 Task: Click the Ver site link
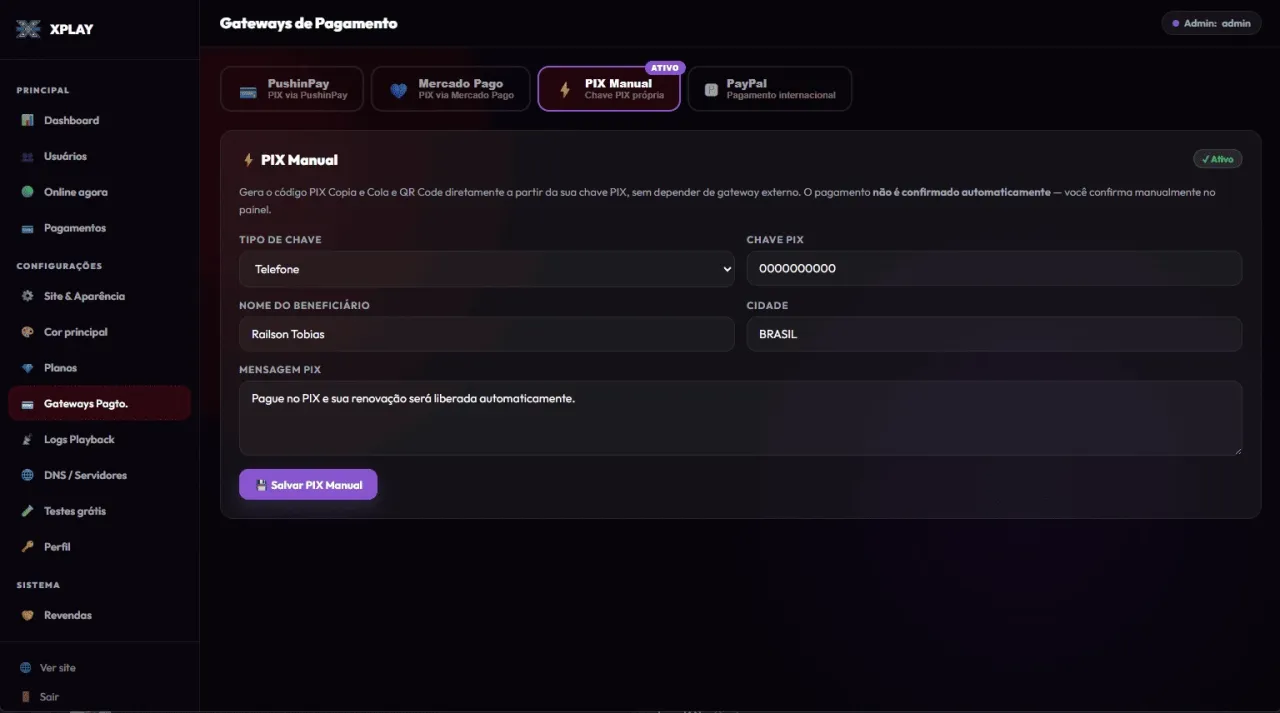[x=48, y=668]
